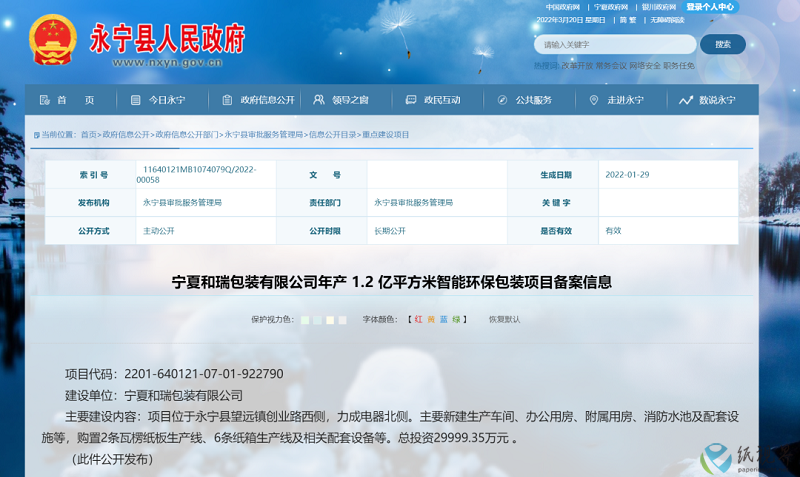This screenshot has height=477, width=800.
Task: Click 建设单位 line 宁夏和瑞包装有限公司
Action: tap(154, 395)
